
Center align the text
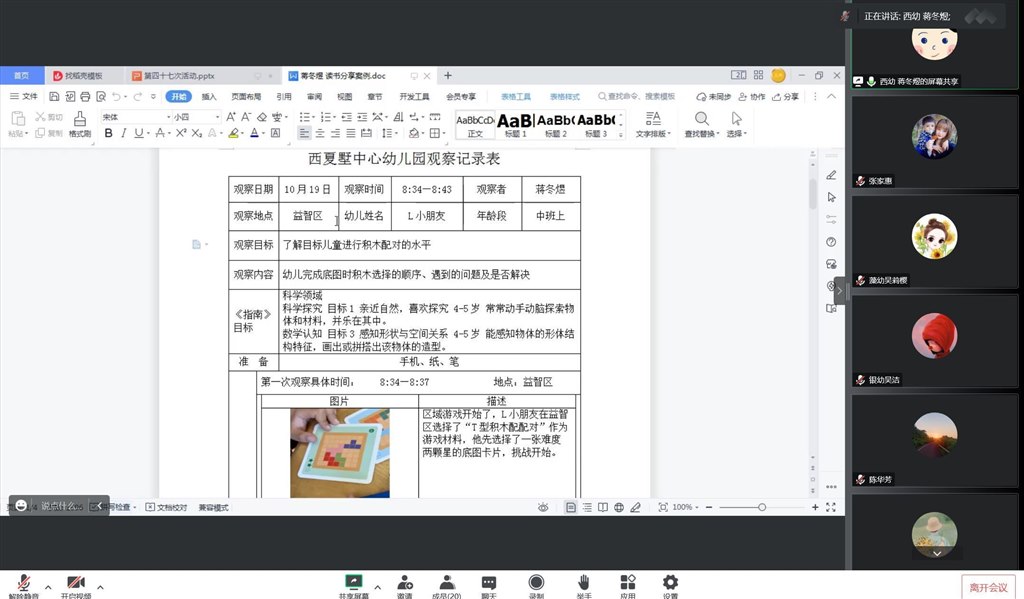click(320, 133)
